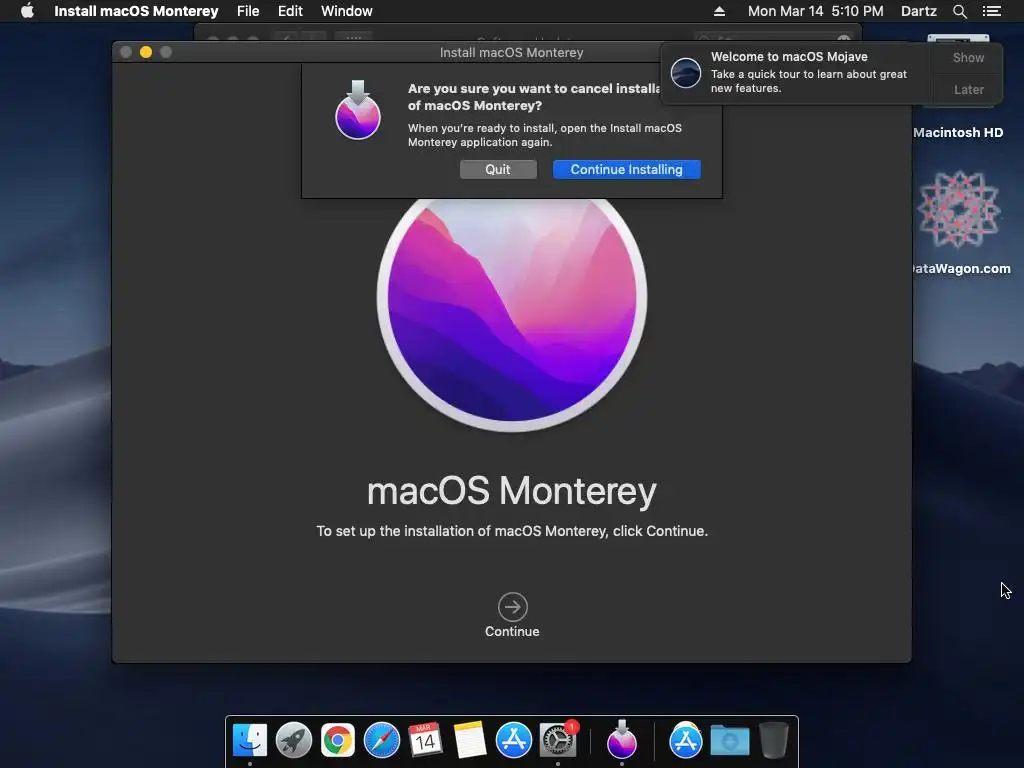
Task: Click Show on Mojave welcome notification
Action: point(968,57)
